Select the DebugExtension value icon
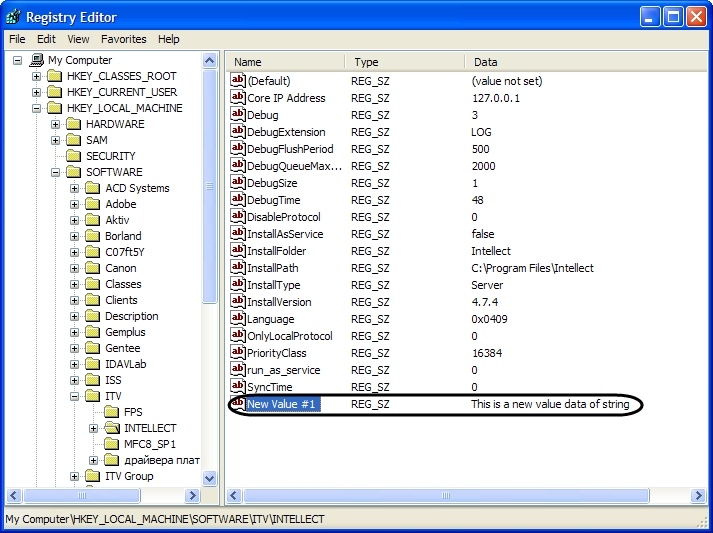The image size is (713, 533). [x=238, y=132]
